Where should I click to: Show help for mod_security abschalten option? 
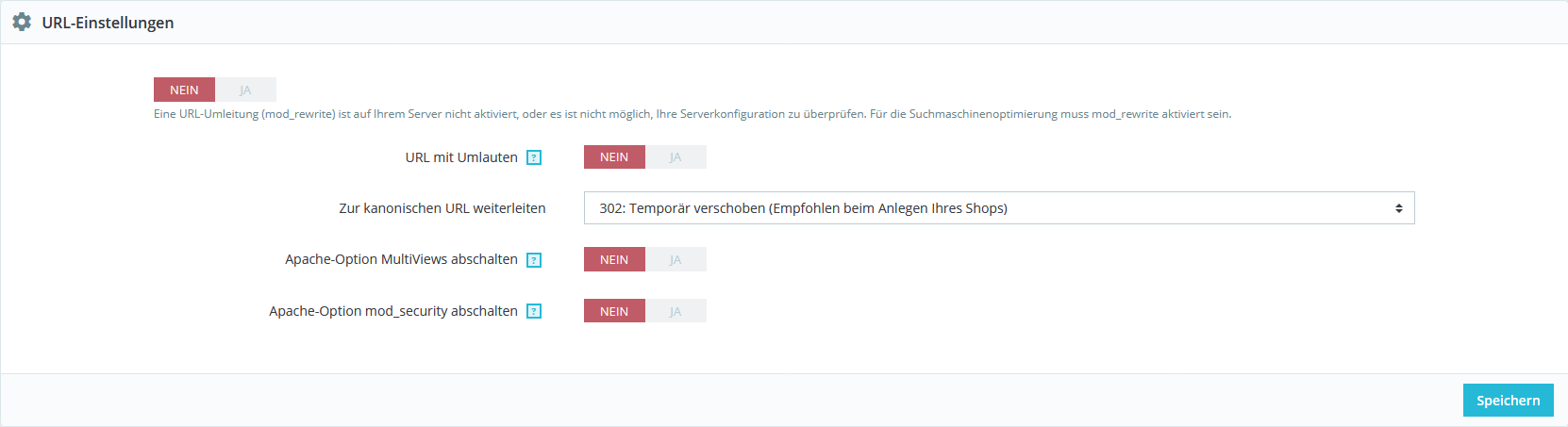click(534, 311)
